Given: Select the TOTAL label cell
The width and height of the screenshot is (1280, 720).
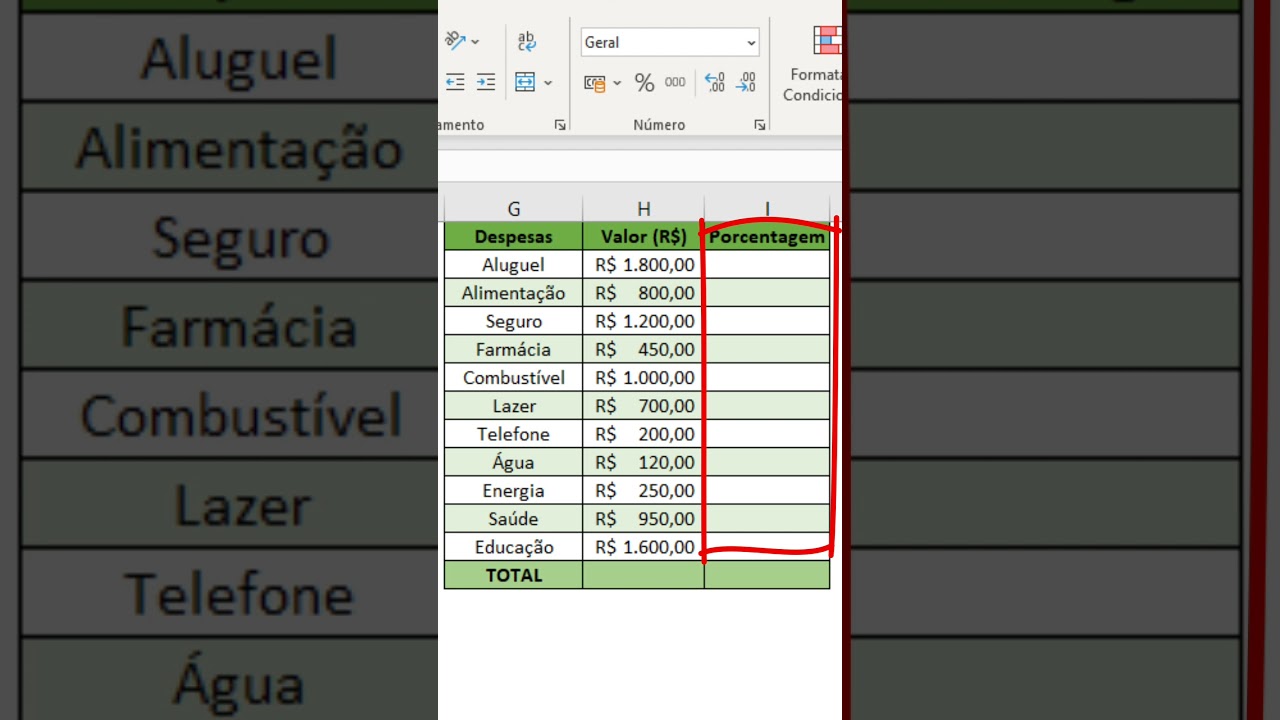Looking at the screenshot, I should [x=513, y=575].
